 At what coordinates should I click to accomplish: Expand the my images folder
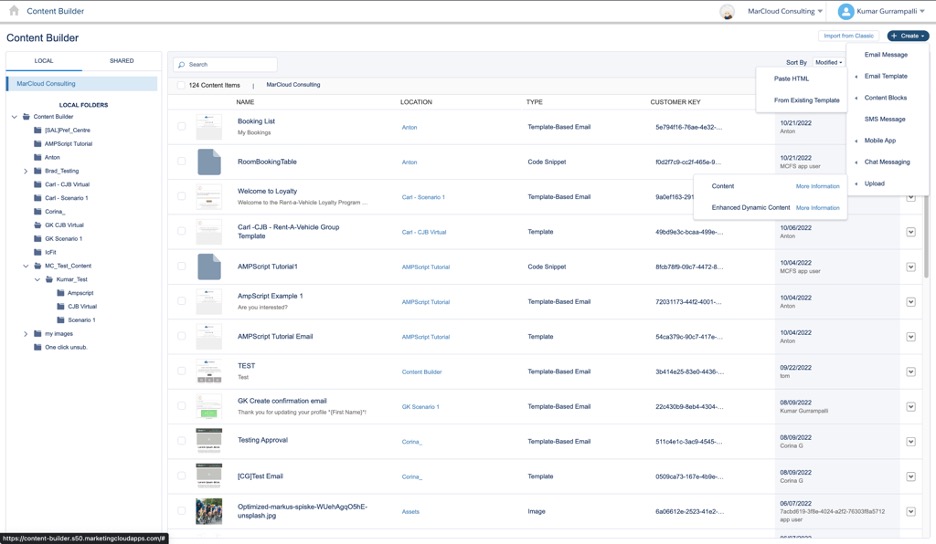coord(26,334)
